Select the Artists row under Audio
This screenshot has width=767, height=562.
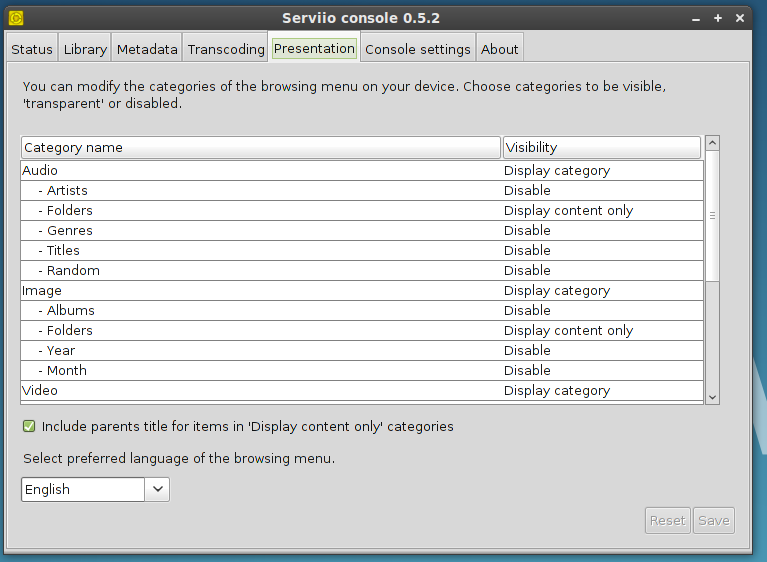click(362, 190)
